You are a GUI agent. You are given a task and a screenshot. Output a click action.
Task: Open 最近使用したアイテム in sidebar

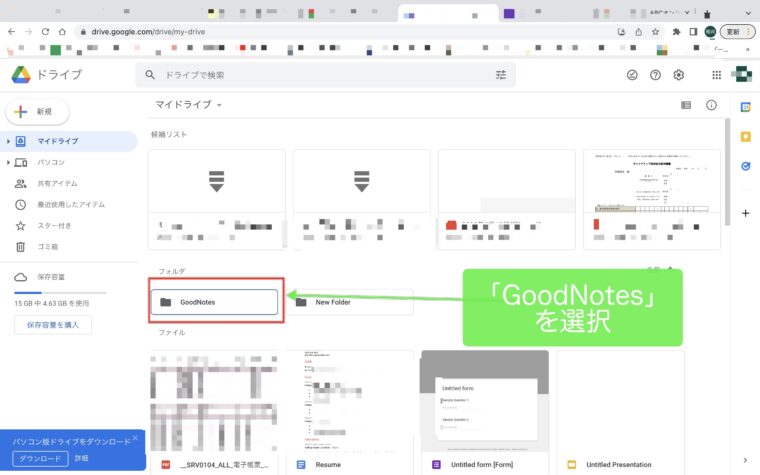[x=69, y=205]
